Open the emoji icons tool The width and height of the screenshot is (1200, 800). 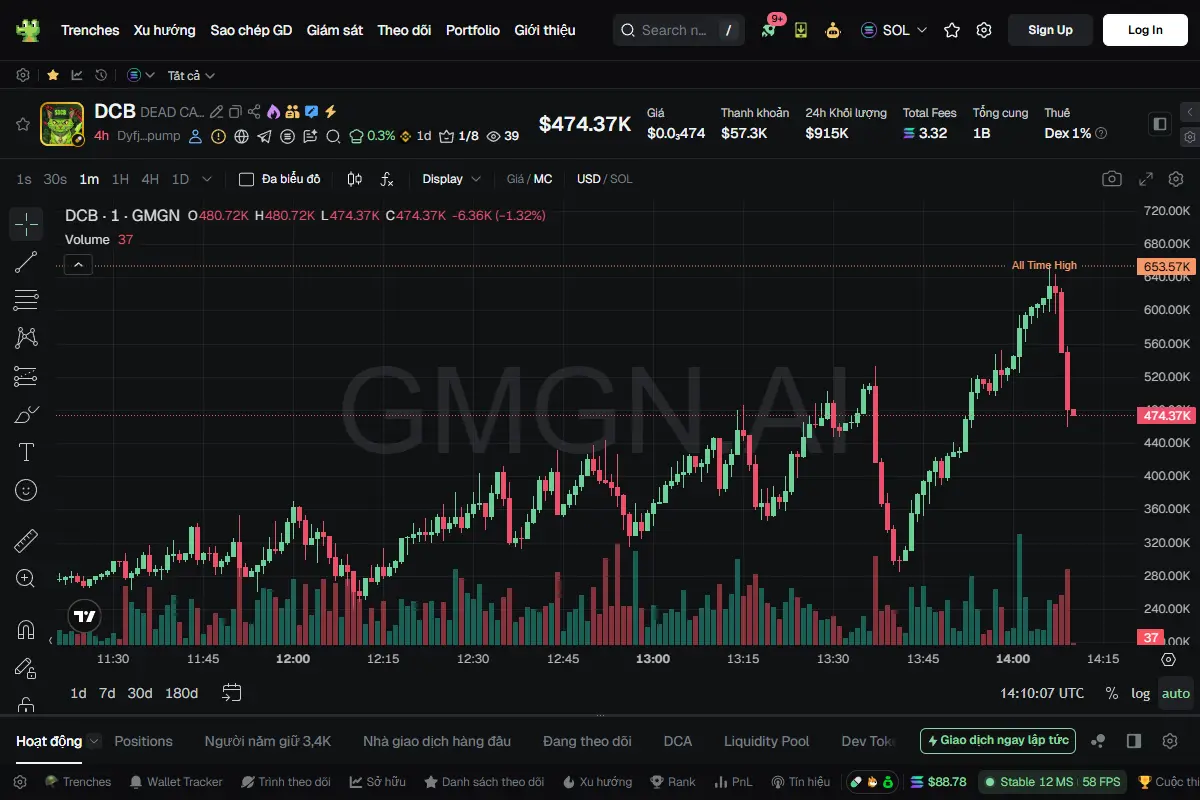26,490
